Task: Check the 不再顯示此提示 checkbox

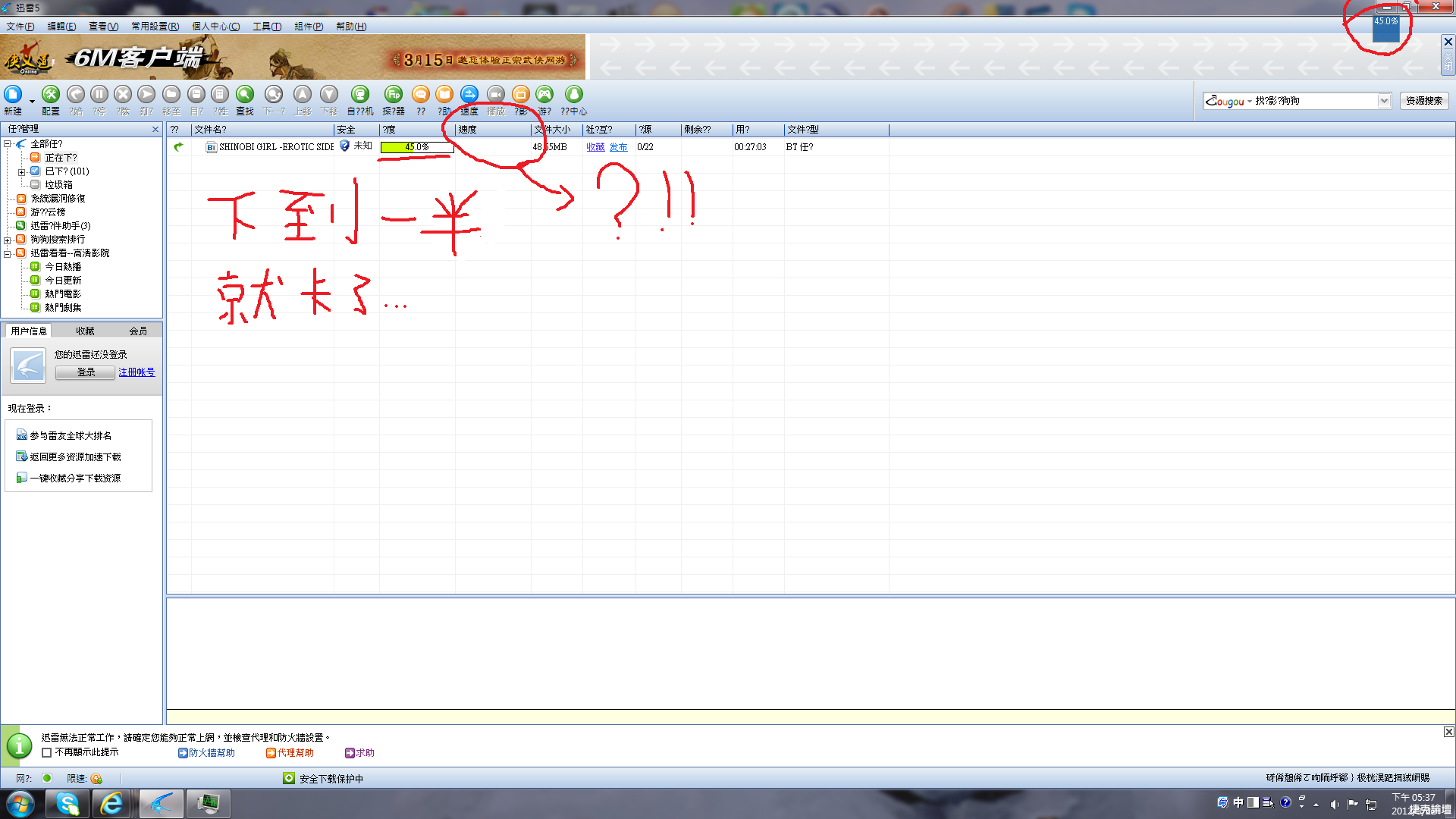Action: tap(47, 753)
